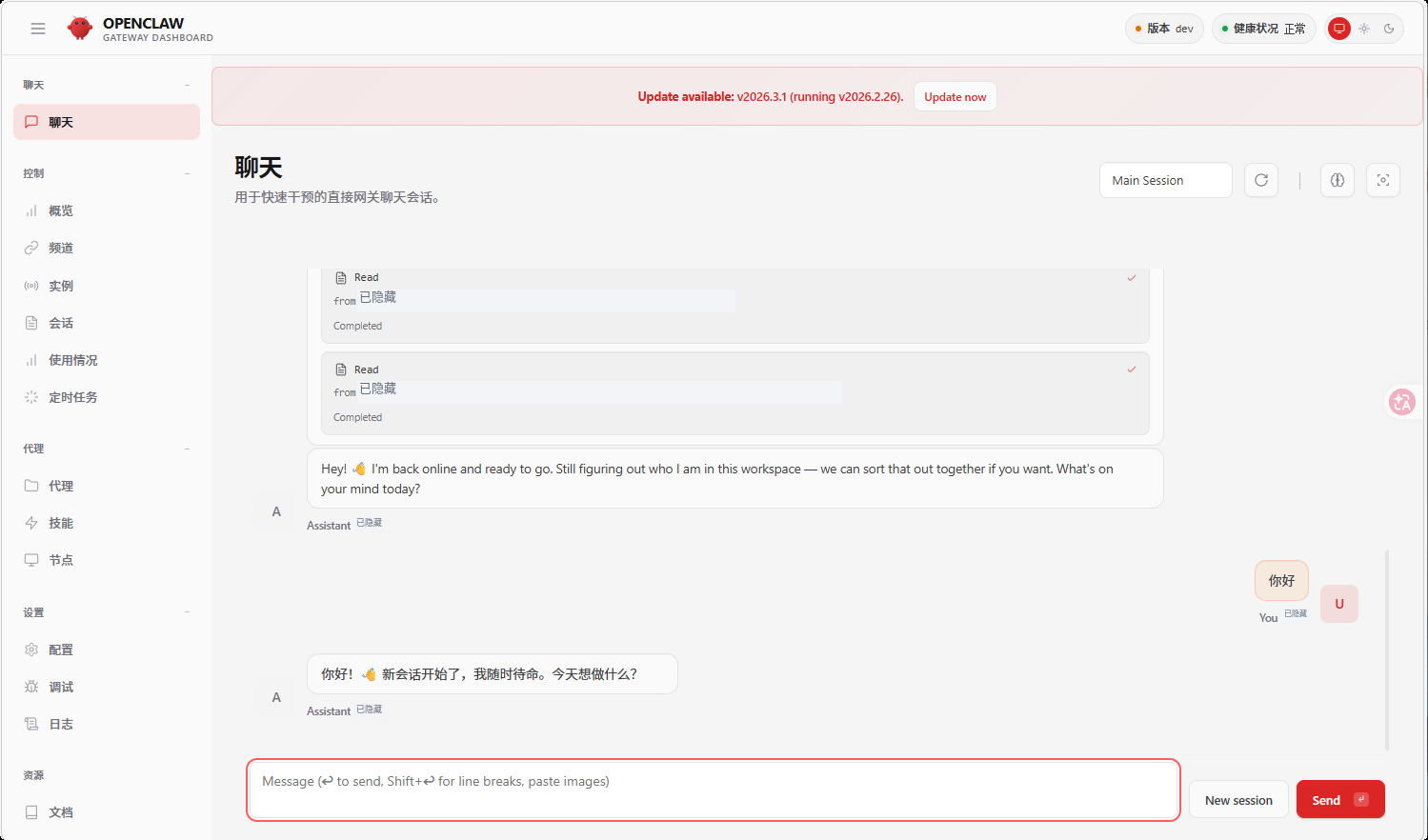Select 聊天 chat in the sidebar
Screen dimensions: 1428x840
pyautogui.click(x=107, y=122)
